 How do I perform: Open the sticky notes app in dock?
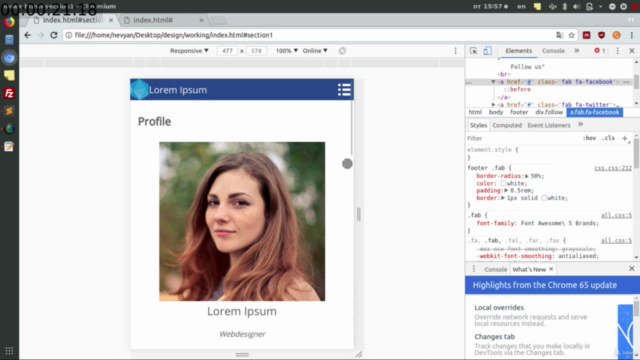coord(9,76)
